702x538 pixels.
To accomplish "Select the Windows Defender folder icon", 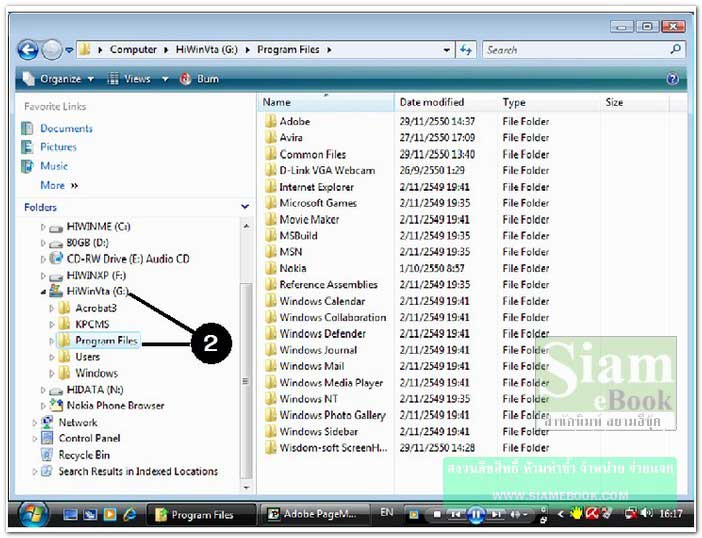I will click(x=270, y=333).
